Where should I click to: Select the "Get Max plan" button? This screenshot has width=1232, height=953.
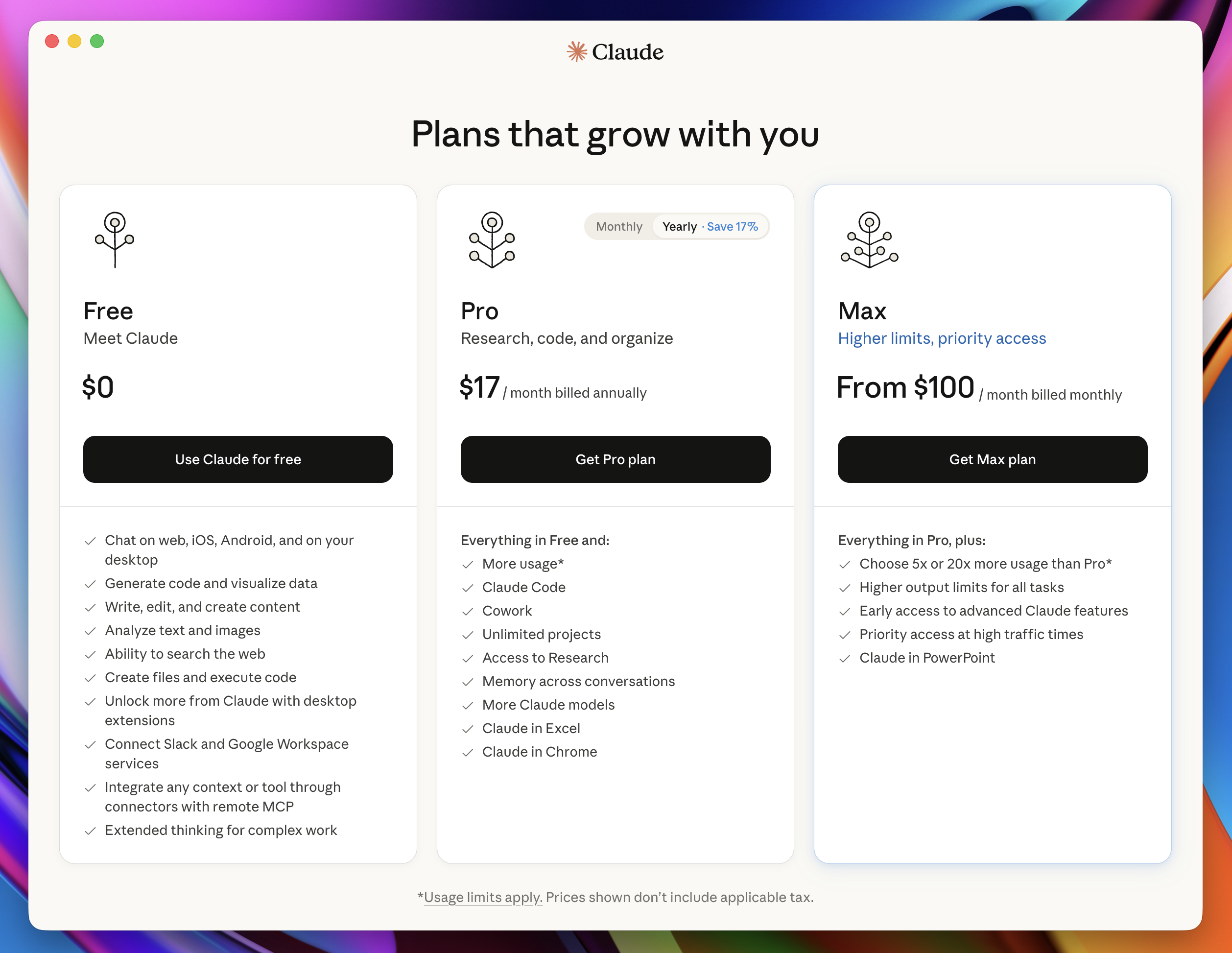992,459
